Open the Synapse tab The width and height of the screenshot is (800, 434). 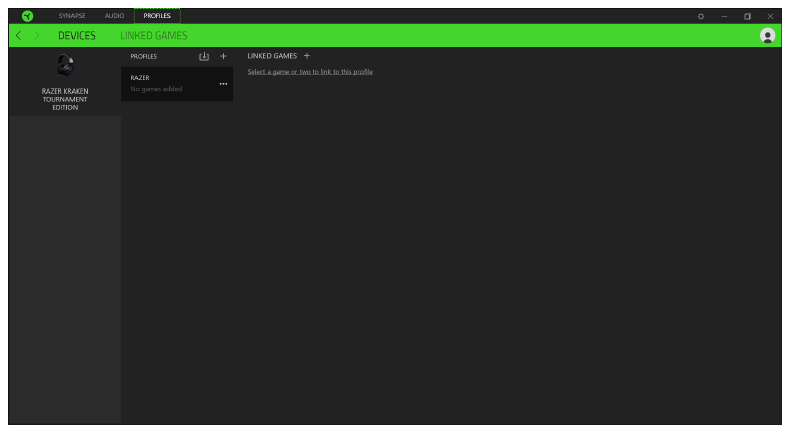click(72, 16)
